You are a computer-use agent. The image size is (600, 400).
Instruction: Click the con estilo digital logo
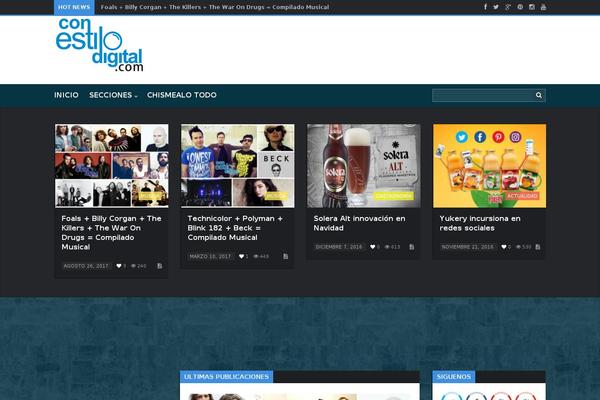(99, 45)
